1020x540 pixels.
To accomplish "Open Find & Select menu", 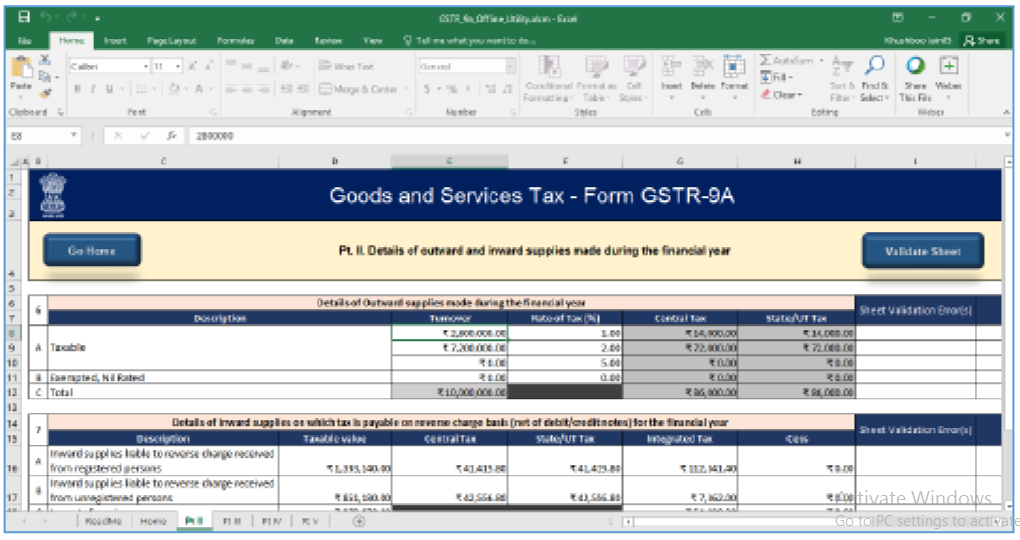I will coord(874,78).
